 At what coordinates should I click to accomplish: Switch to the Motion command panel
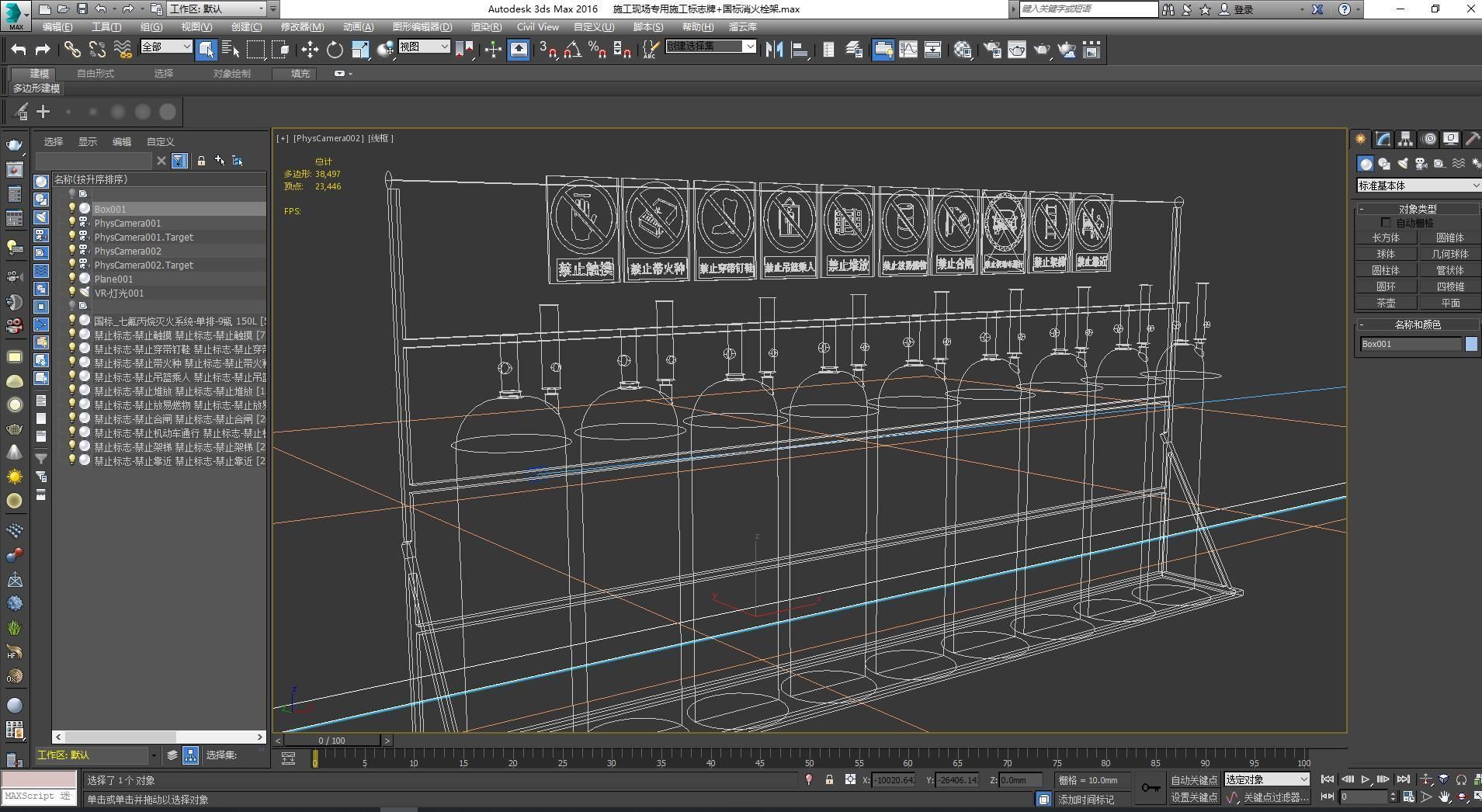1428,139
